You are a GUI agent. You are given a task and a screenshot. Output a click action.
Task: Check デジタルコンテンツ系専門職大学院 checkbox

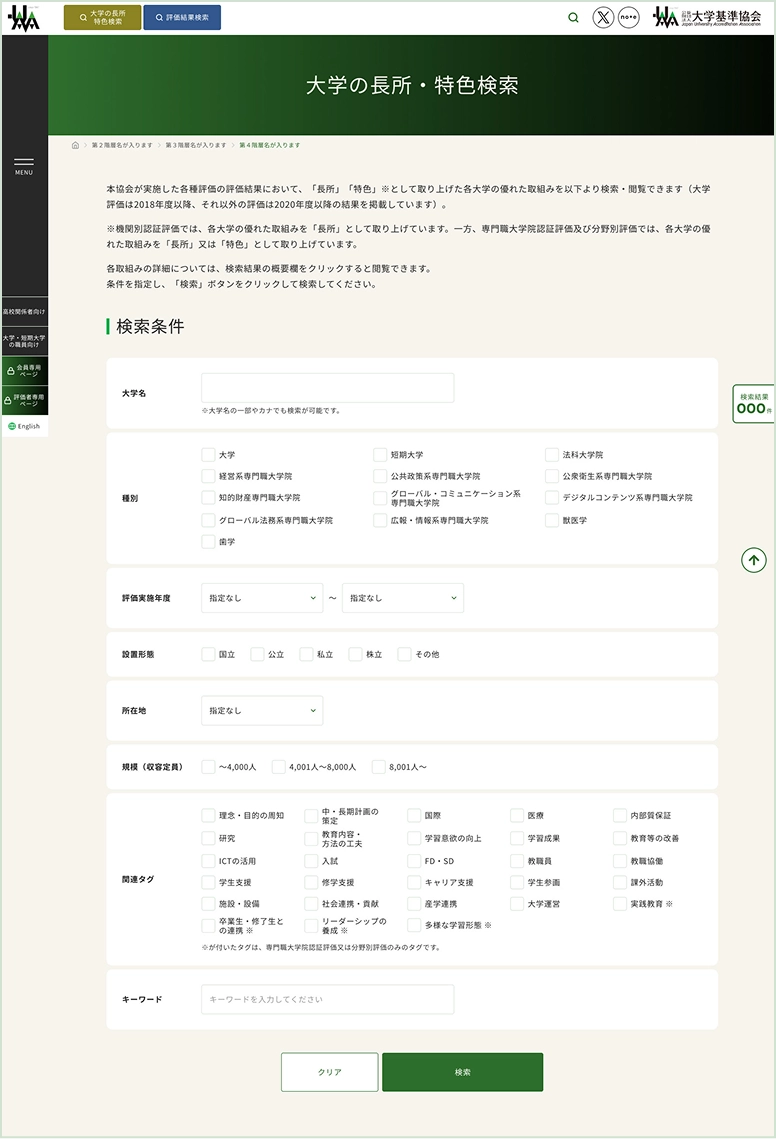coord(551,498)
